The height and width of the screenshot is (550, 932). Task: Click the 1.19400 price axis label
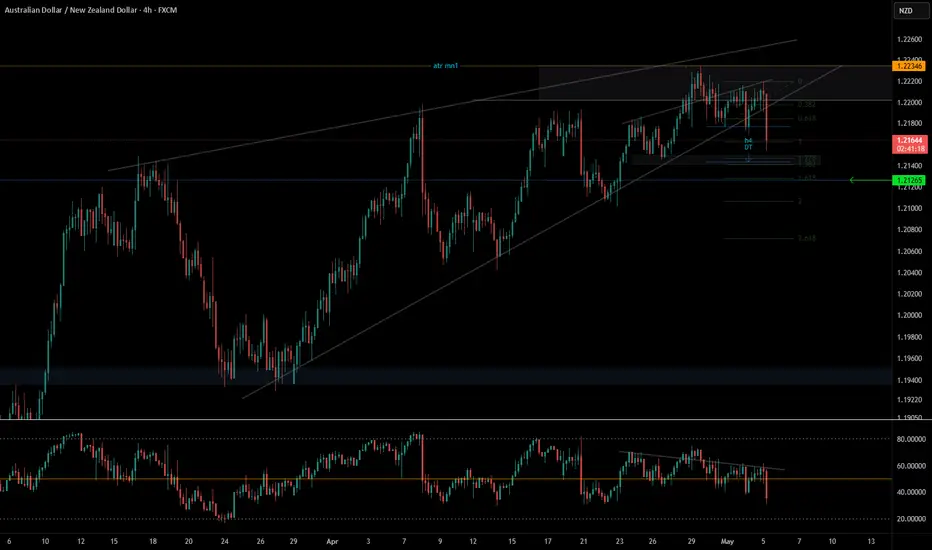coord(909,380)
